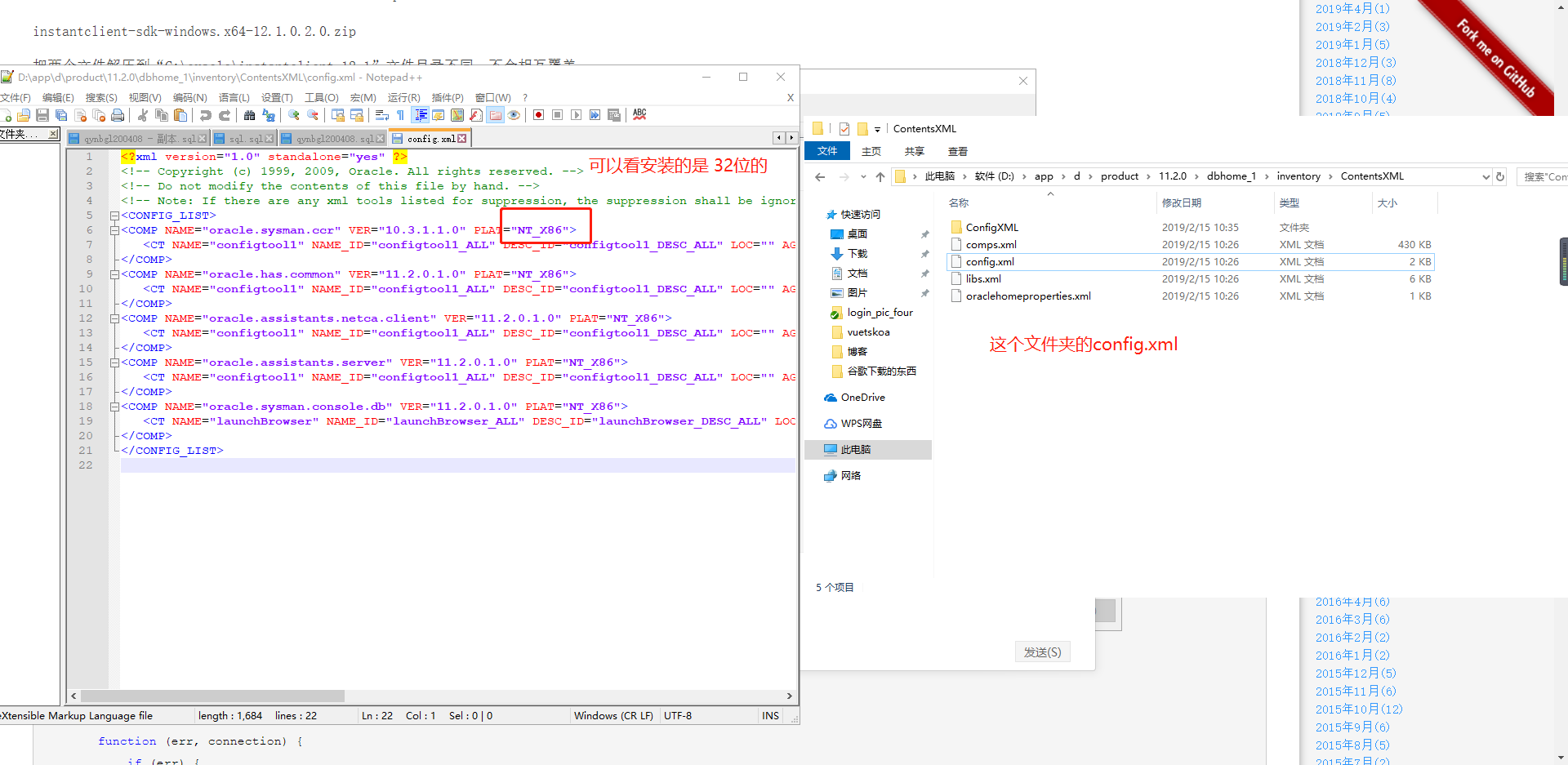Click the Zoom Out magnifier icon
1568x765 pixels.
pos(313,115)
